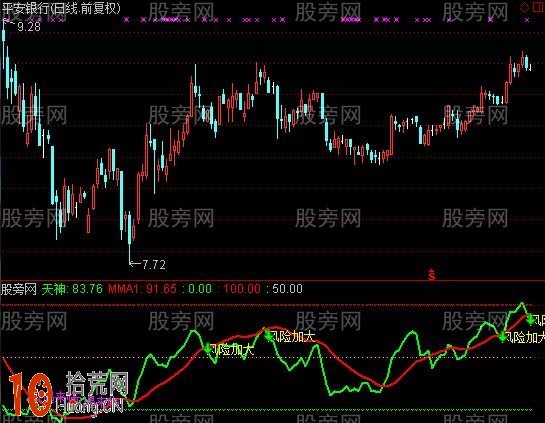Screen dimensions: 545x423
Task: Click the 7.72 low price label
Action: pyautogui.click(x=154, y=265)
